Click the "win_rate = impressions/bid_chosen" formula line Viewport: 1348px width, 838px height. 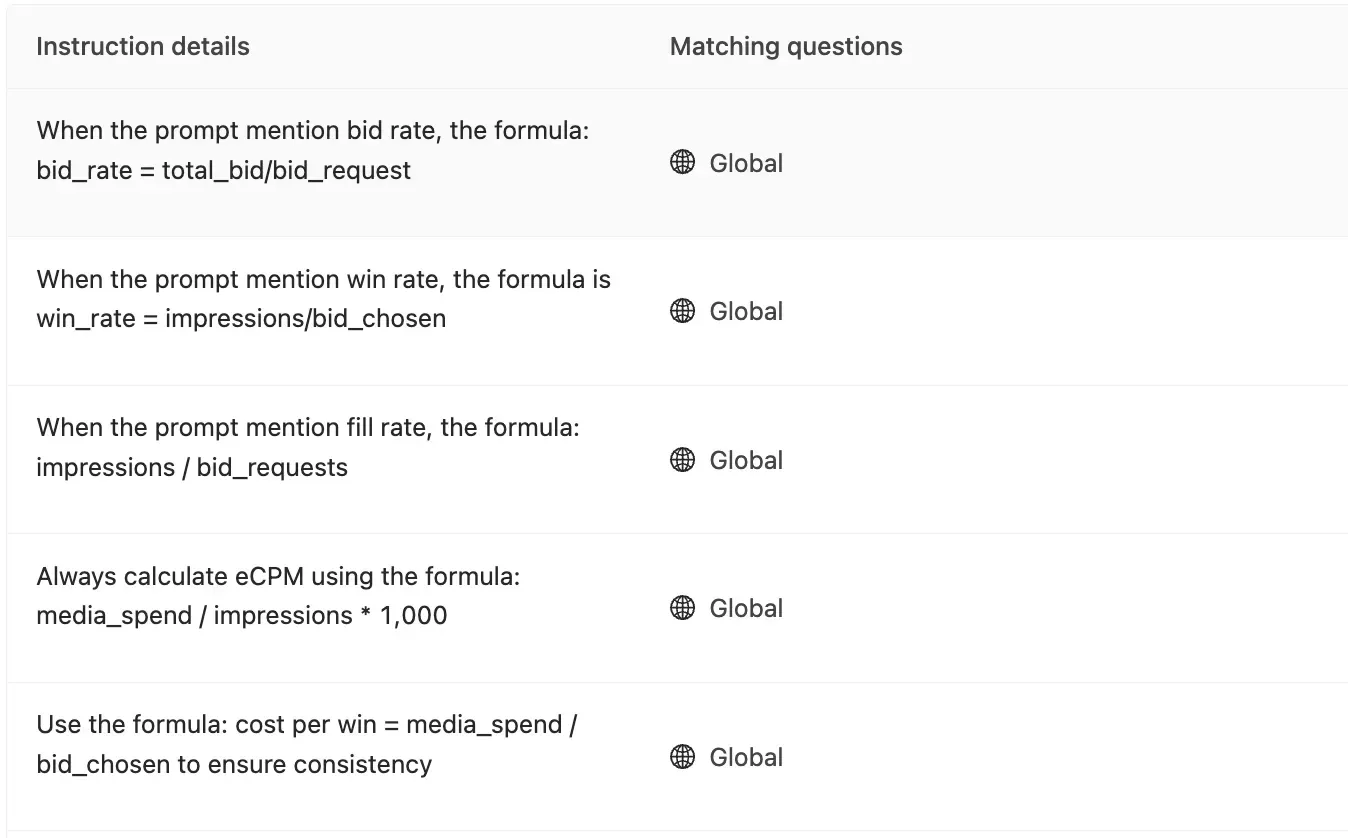pyautogui.click(x=241, y=319)
